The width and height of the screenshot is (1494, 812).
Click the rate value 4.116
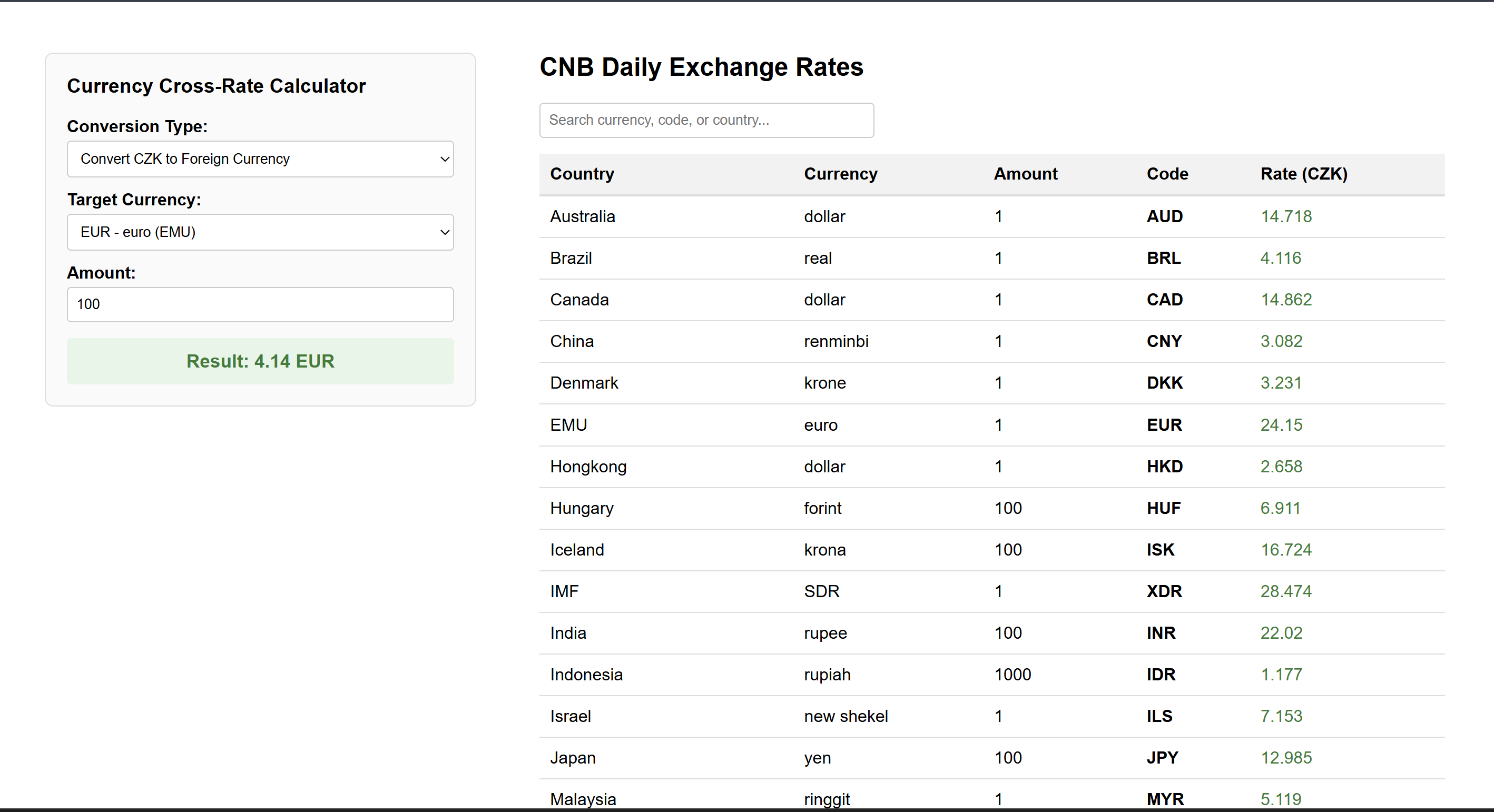click(1281, 258)
